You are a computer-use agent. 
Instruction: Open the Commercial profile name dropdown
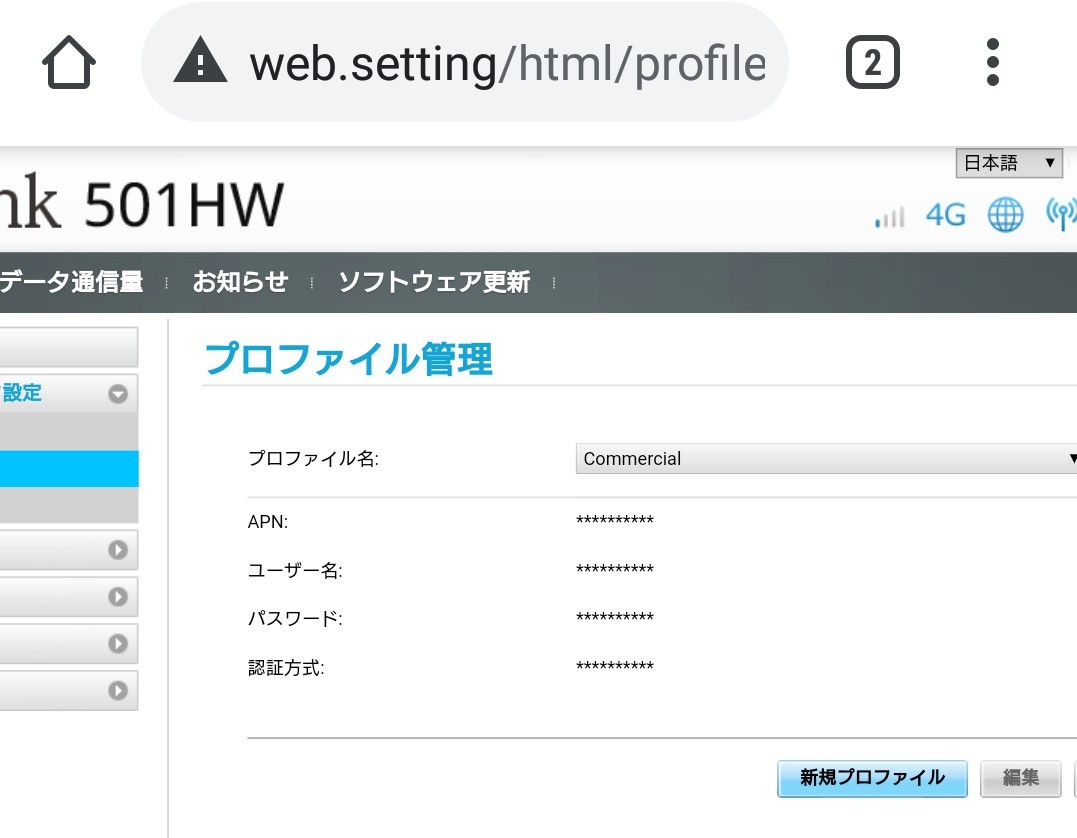click(x=826, y=459)
